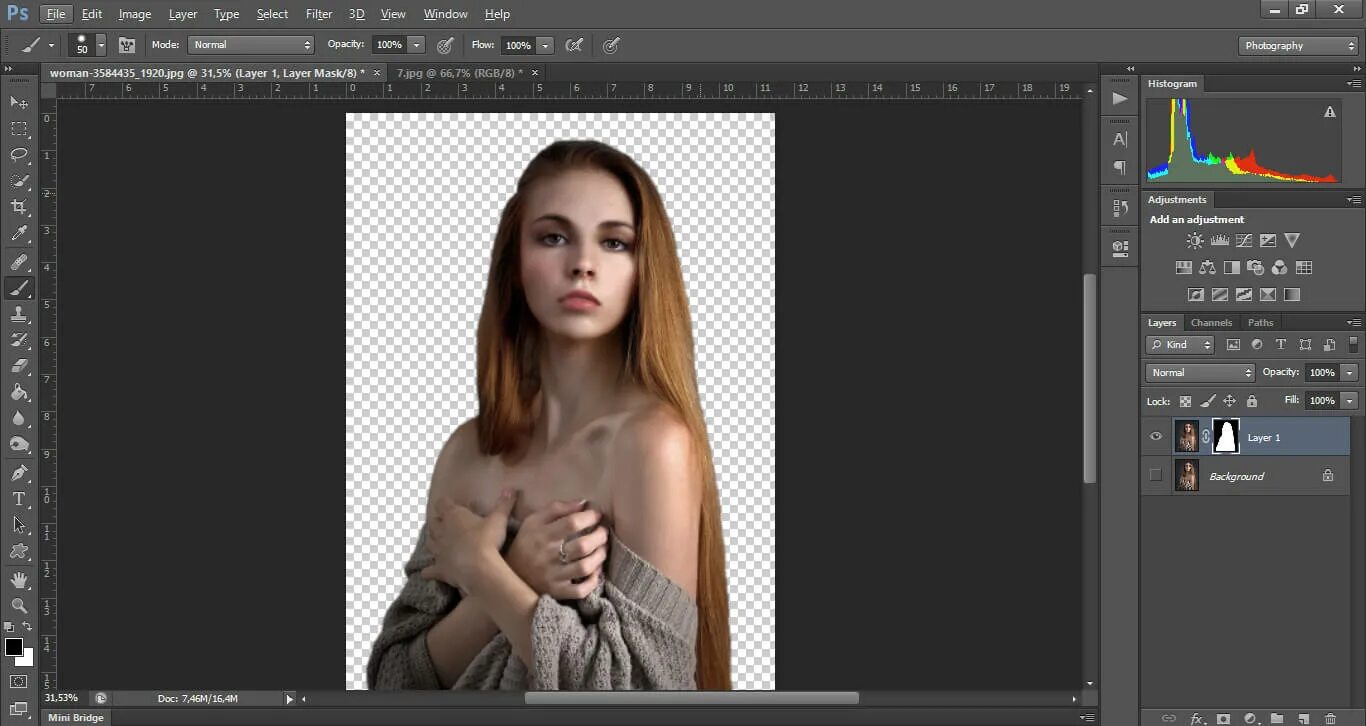Select the Pen tool
The height and width of the screenshot is (726, 1366).
19,472
